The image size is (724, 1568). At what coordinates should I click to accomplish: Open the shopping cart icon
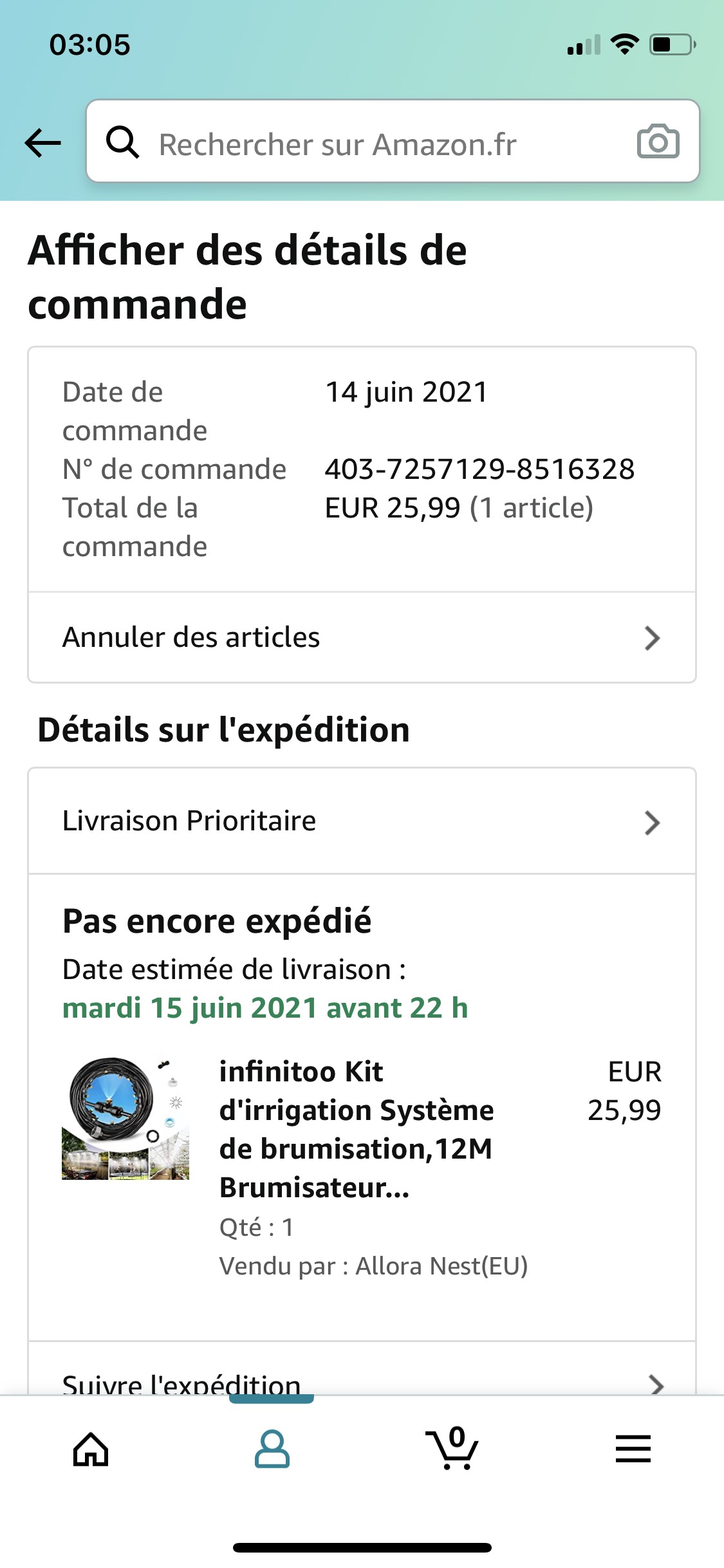[x=452, y=1450]
